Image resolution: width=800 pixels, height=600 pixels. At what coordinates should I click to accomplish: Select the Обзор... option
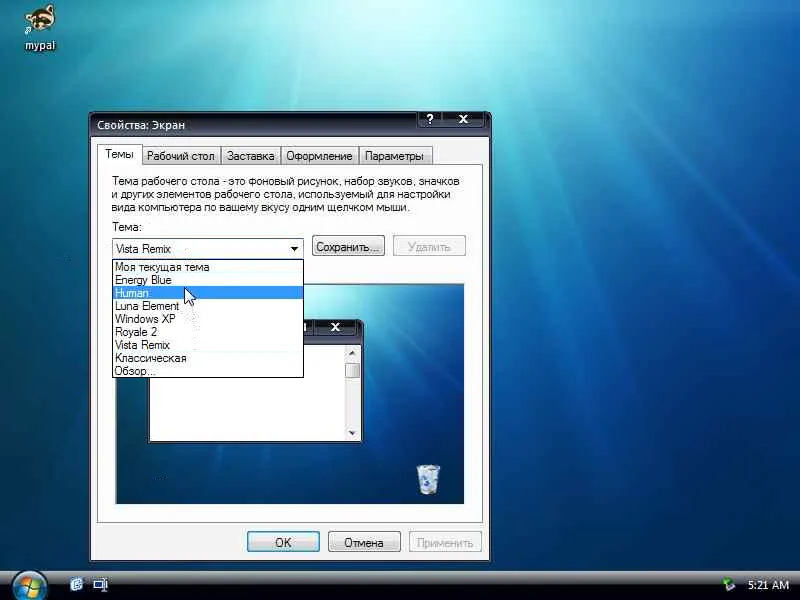point(208,371)
